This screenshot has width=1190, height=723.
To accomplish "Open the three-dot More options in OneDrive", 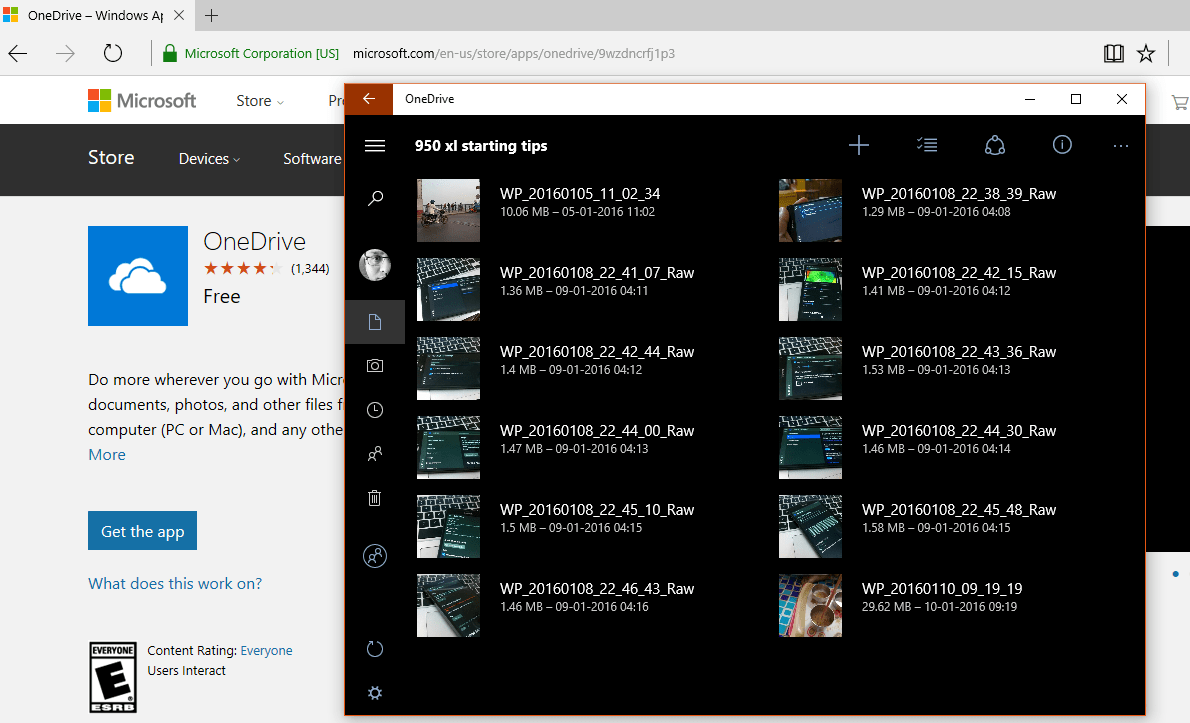I will [x=1121, y=146].
